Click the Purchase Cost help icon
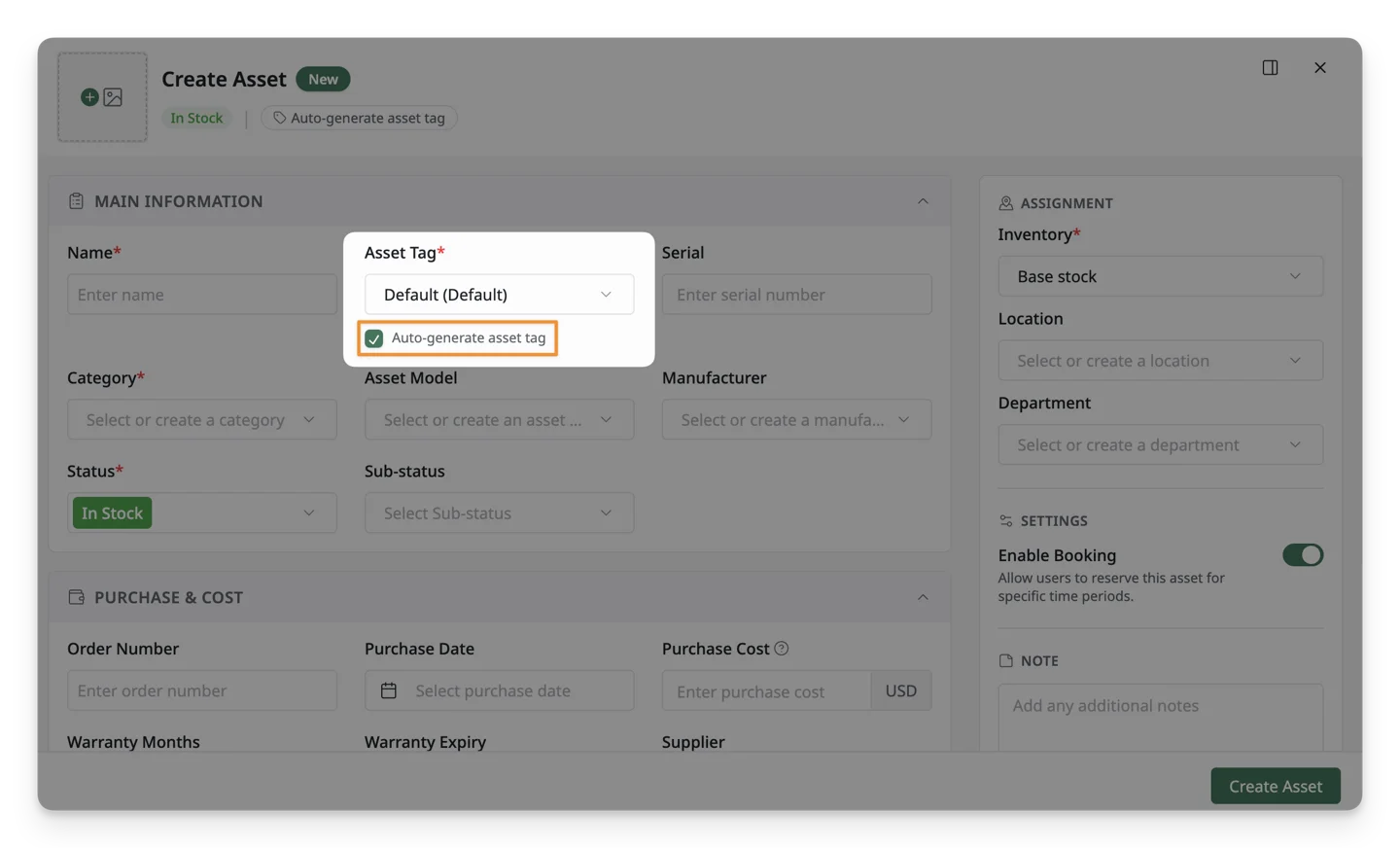The image size is (1400, 848). pyautogui.click(x=782, y=648)
